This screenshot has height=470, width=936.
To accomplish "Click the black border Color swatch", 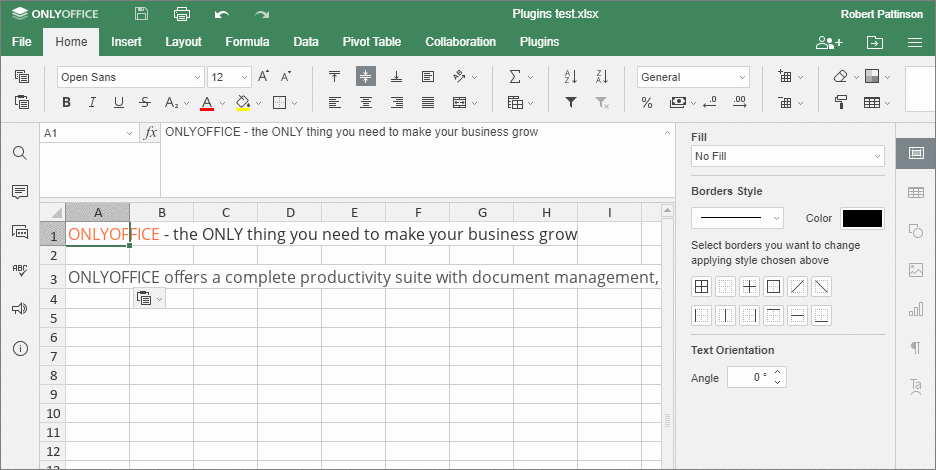I will coord(862,218).
